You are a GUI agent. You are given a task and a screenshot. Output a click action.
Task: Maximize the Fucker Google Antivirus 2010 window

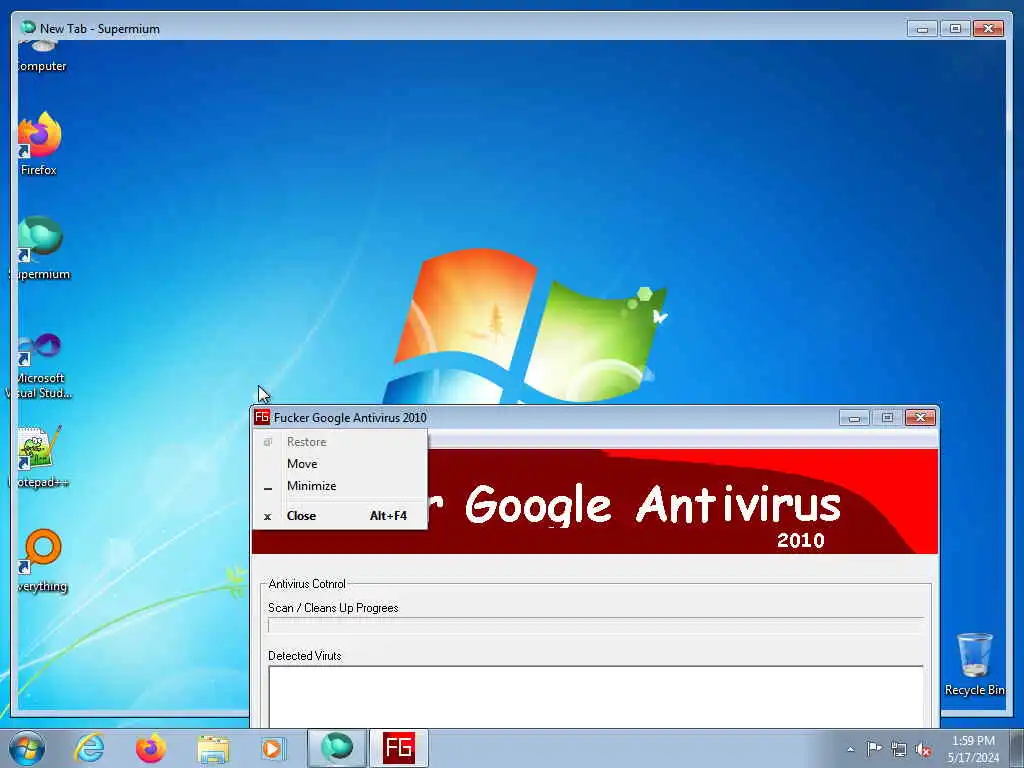887,418
